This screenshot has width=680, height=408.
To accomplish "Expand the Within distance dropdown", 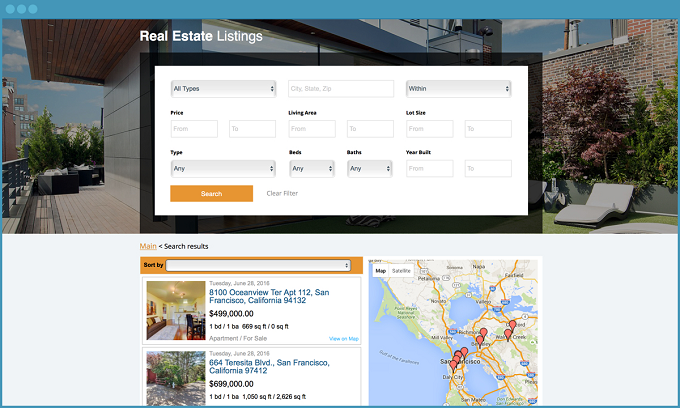I will coord(458,89).
